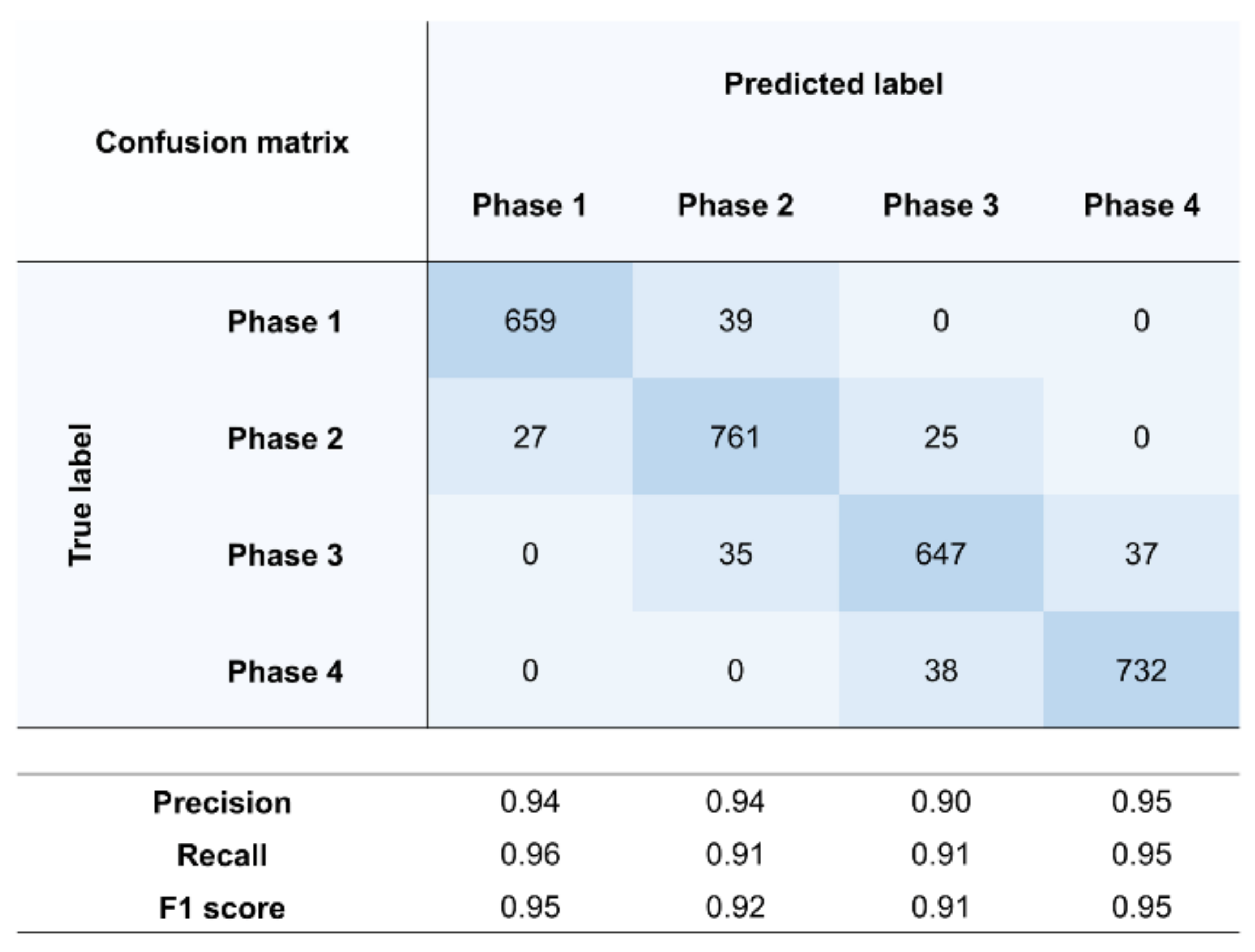Select the "Recall" row label

222,855
